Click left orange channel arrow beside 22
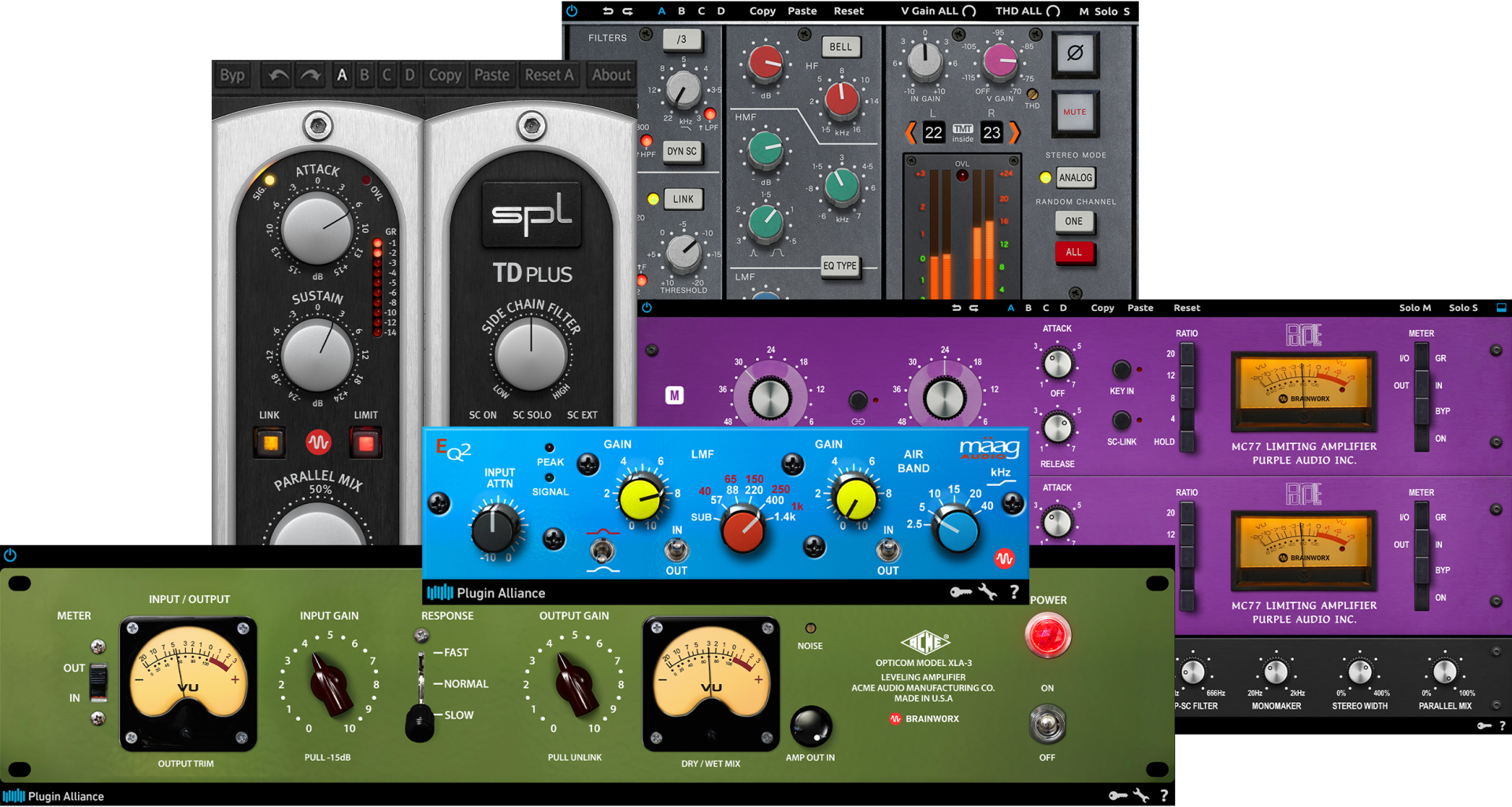 point(911,132)
